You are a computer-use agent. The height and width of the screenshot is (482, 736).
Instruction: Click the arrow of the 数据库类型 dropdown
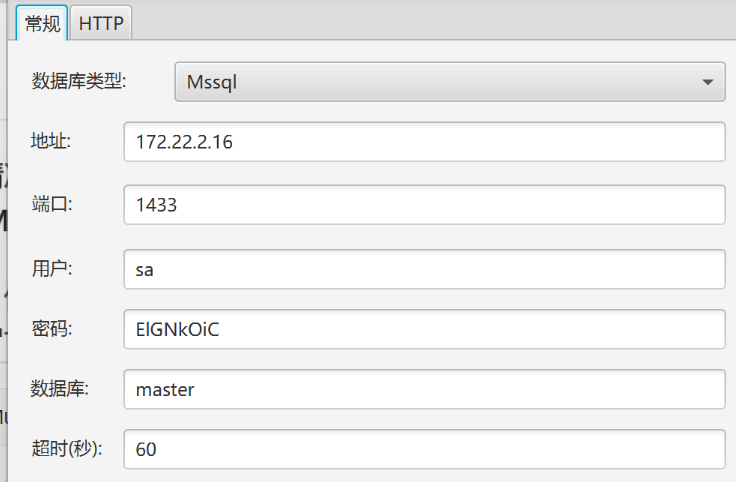tap(707, 82)
